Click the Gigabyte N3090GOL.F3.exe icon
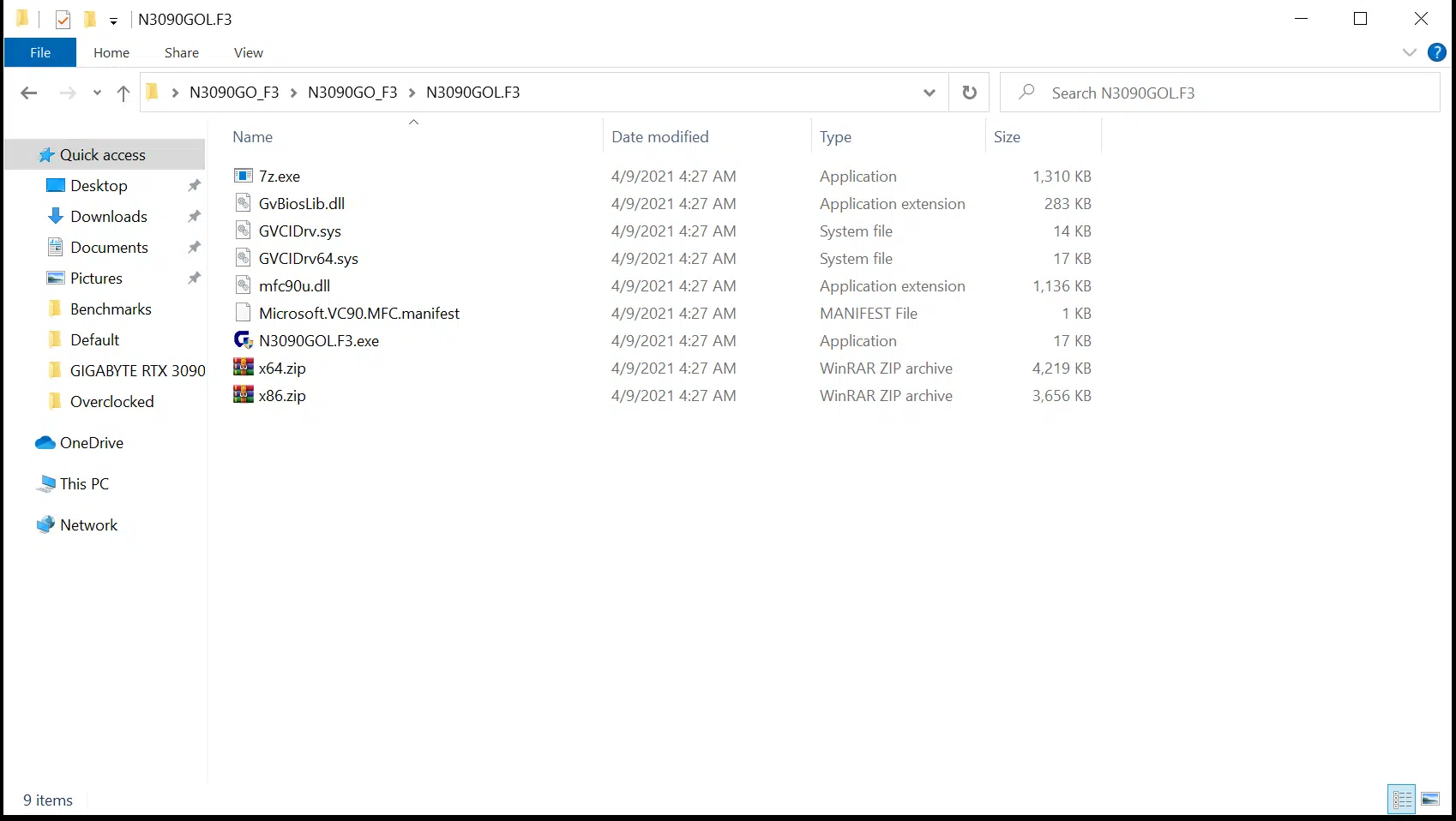This screenshot has height=821, width=1456. 244,340
